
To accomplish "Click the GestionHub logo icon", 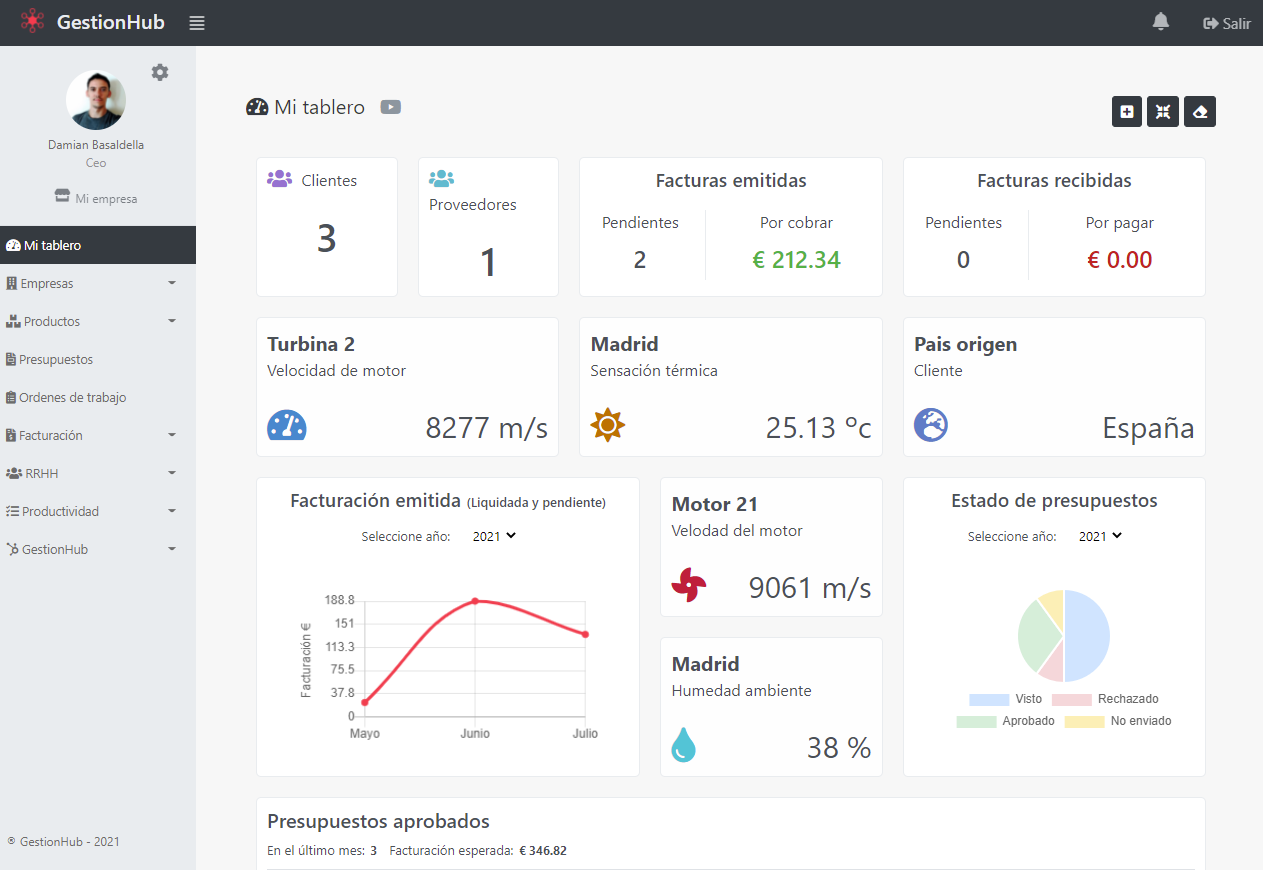I will pyautogui.click(x=33, y=22).
